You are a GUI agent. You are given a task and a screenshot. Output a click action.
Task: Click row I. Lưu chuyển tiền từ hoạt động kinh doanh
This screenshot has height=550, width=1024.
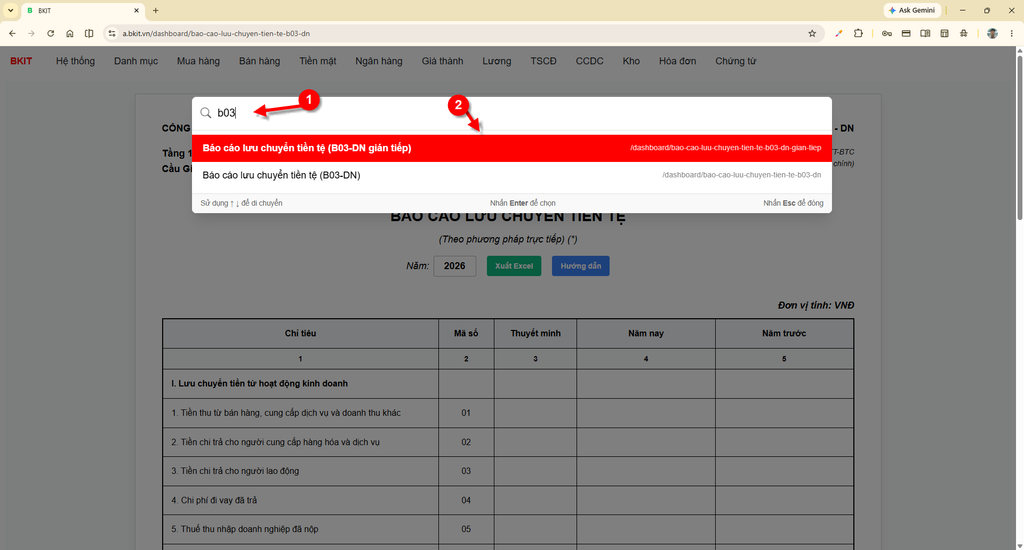click(508, 383)
